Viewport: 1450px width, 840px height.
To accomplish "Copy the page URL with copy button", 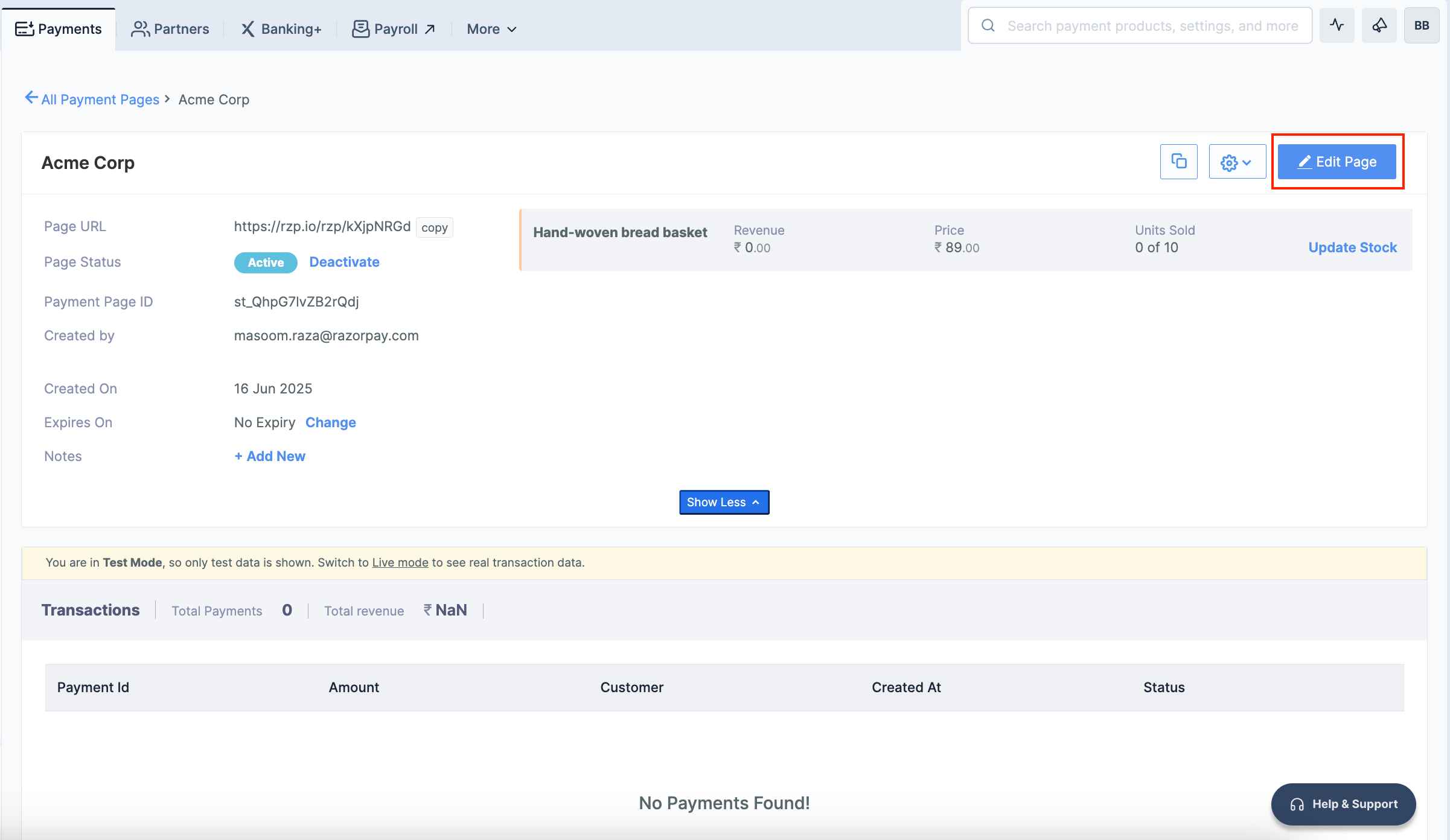I will pyautogui.click(x=435, y=227).
